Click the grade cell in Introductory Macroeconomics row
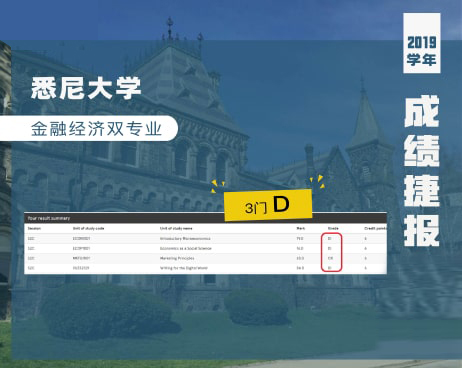Image resolution: width=462 pixels, height=368 pixels. pos(330,239)
